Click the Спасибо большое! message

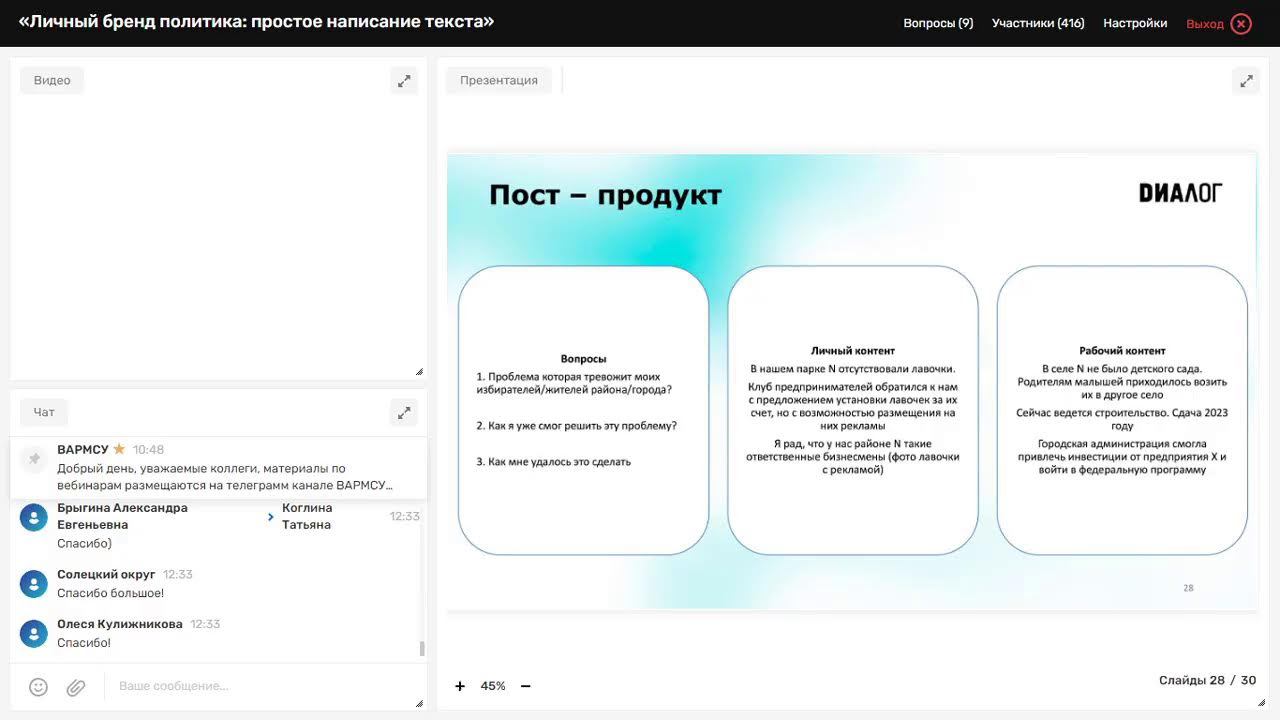[110, 593]
